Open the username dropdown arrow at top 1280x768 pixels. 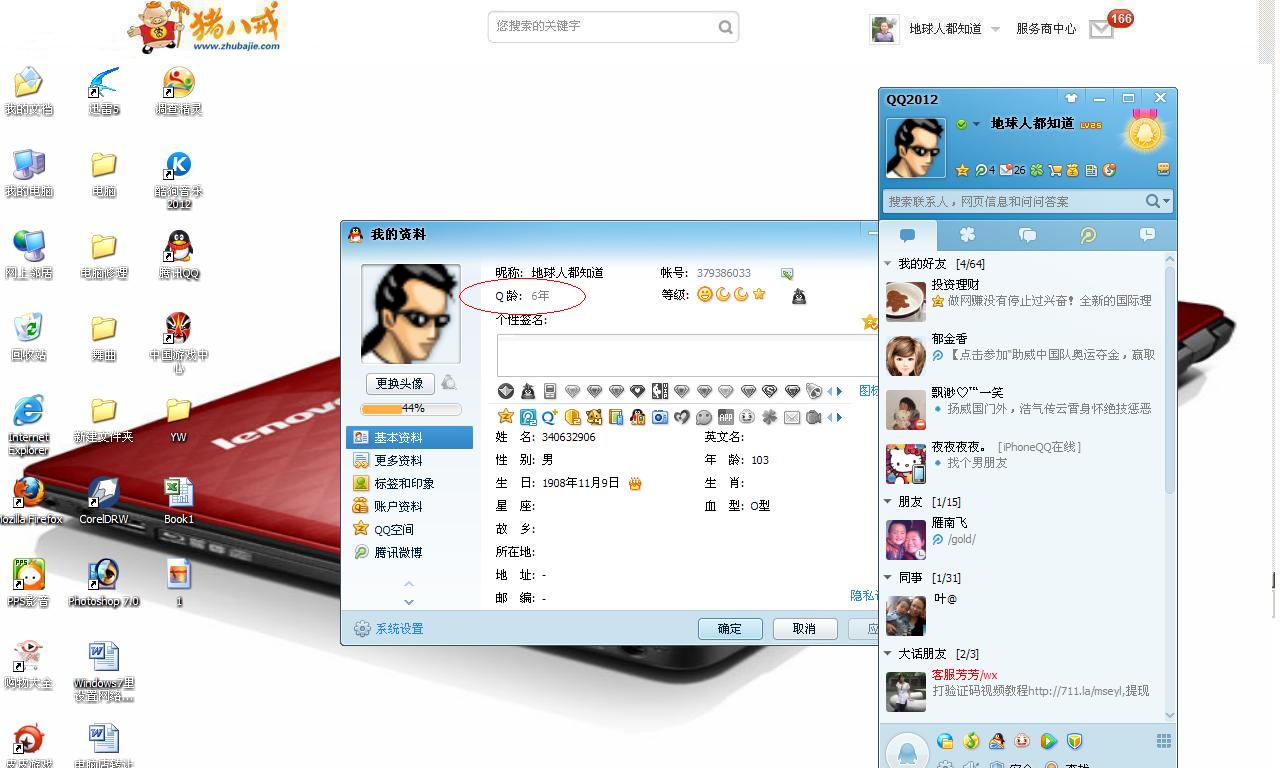[995, 29]
